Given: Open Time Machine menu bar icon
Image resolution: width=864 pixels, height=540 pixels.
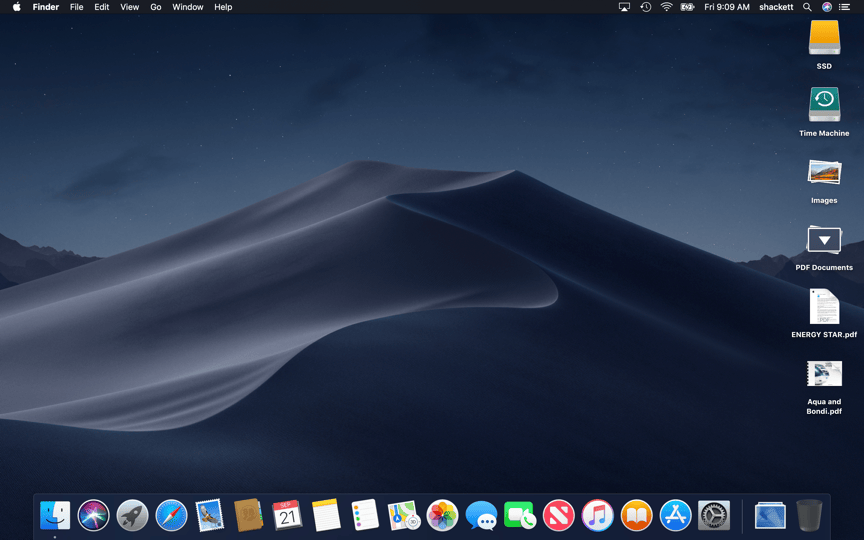Looking at the screenshot, I should (646, 7).
